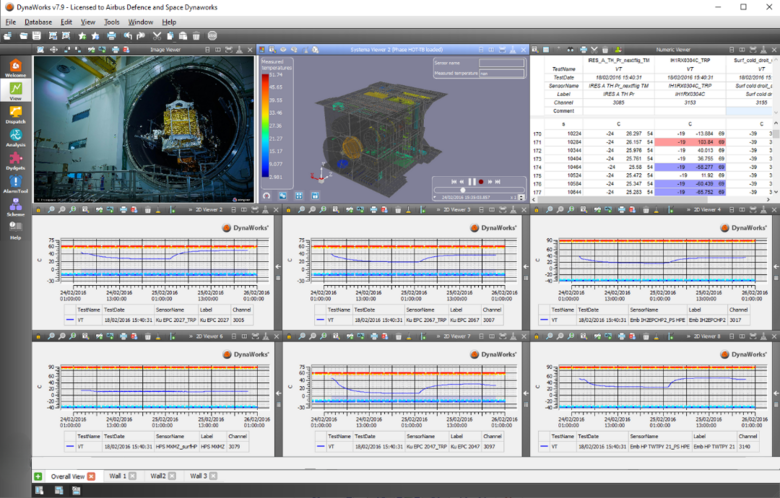Skip to start in Systema Viewer playback
Image resolution: width=780 pixels, height=498 pixels.
pyautogui.click(x=454, y=182)
